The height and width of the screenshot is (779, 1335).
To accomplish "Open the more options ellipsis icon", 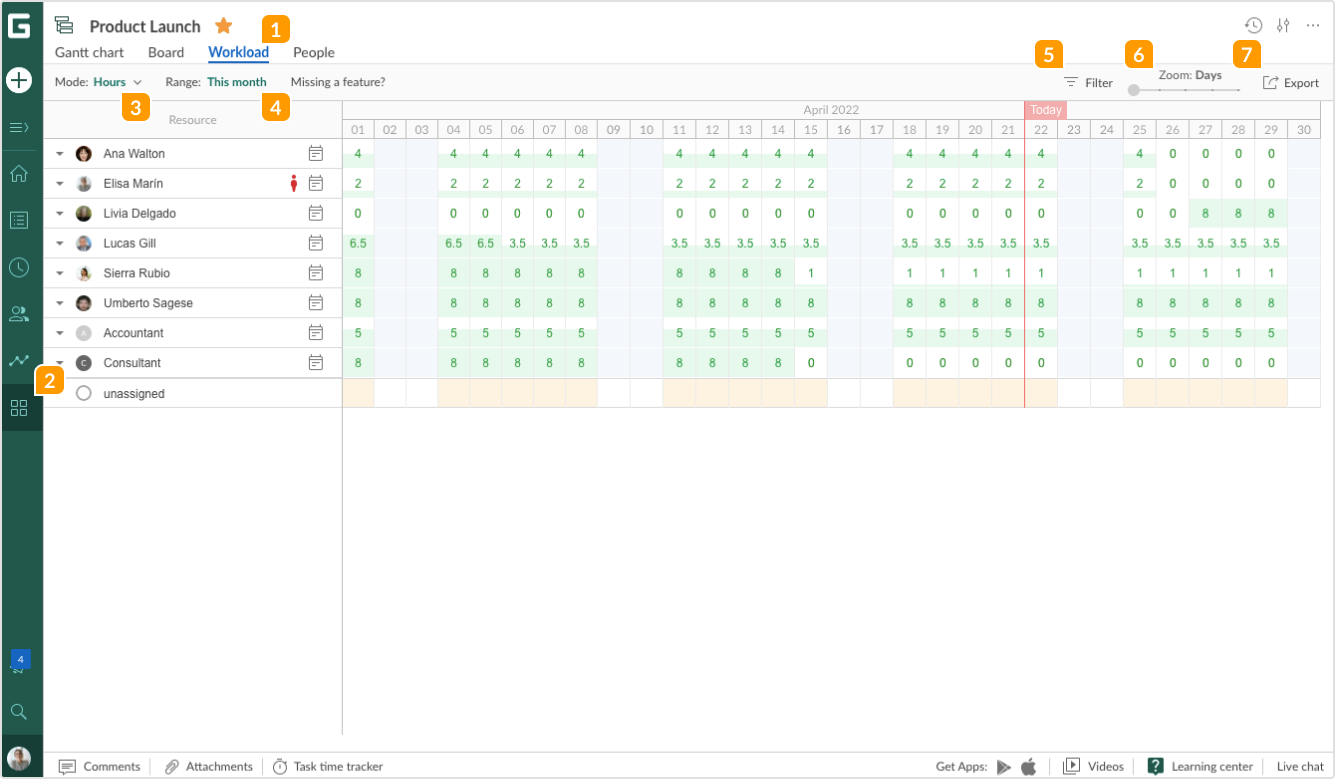I will (x=1313, y=25).
